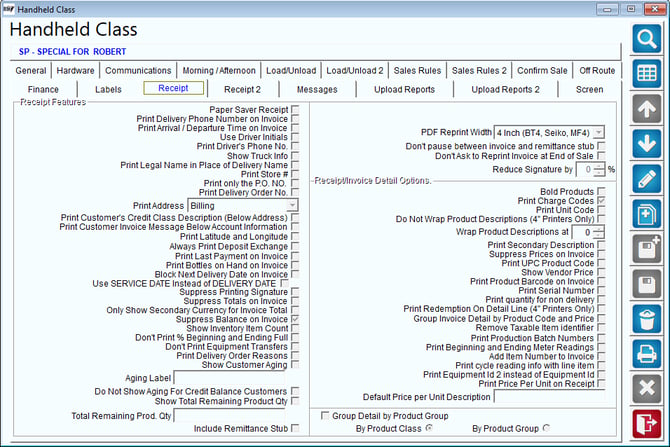This screenshot has width=670, height=447.
Task: Toggle Print Delivery Phone Number on Invoice
Action: pyautogui.click(x=295, y=119)
